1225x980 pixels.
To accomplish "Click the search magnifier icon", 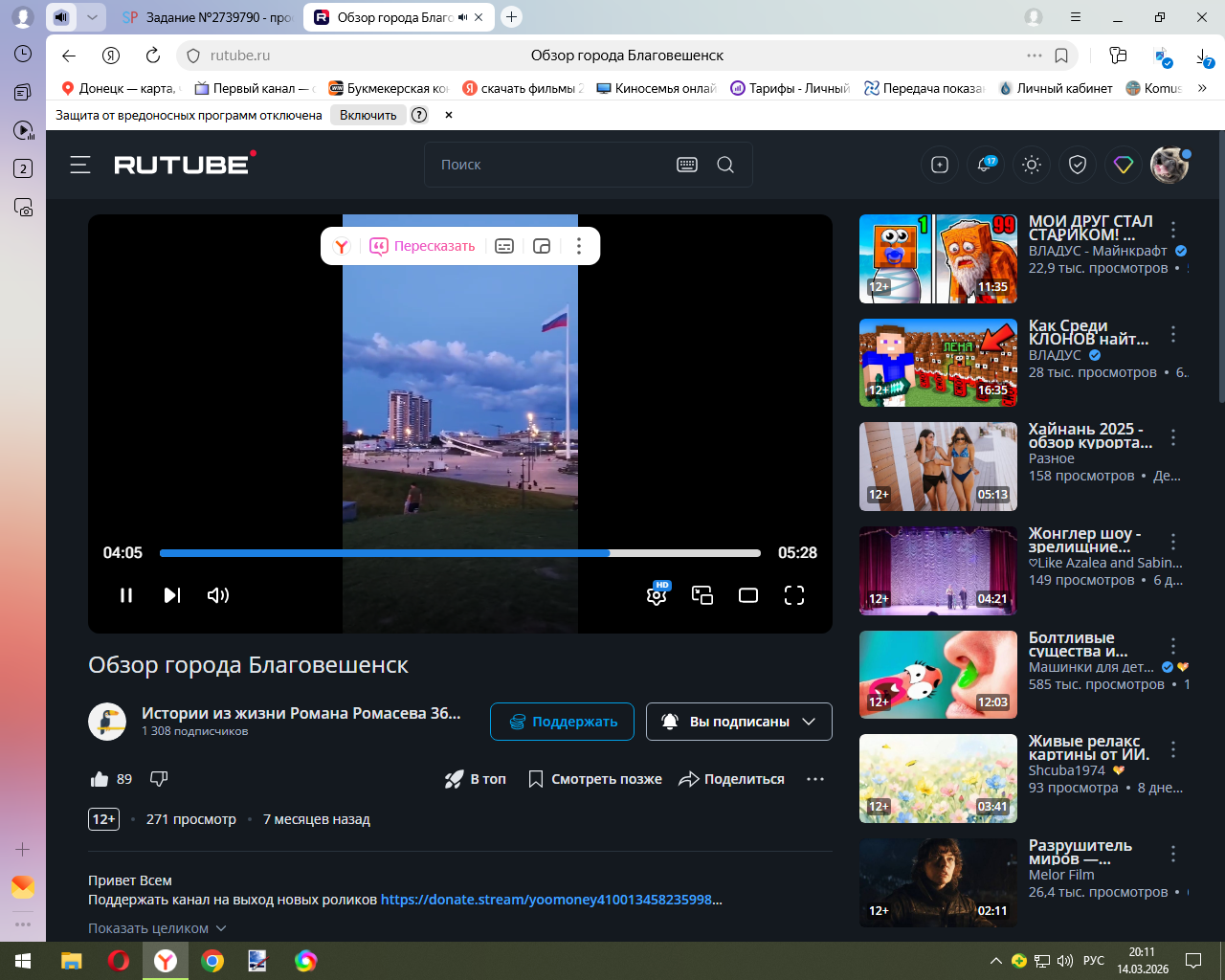I will [x=725, y=165].
